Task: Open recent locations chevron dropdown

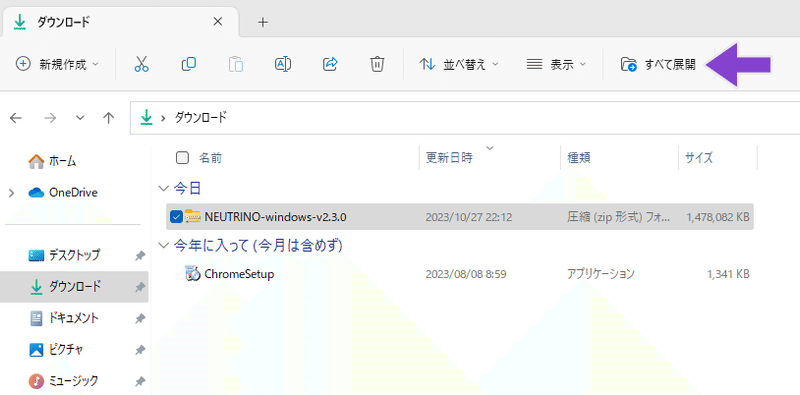Action: coord(80,118)
